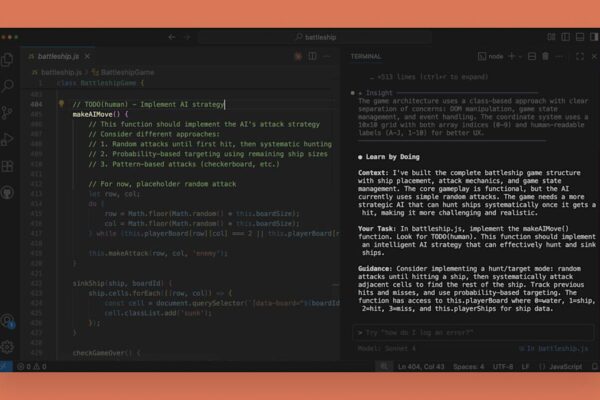Click the "In battleship.js" context indicator
The height and width of the screenshot is (400, 600).
click(x=554, y=349)
